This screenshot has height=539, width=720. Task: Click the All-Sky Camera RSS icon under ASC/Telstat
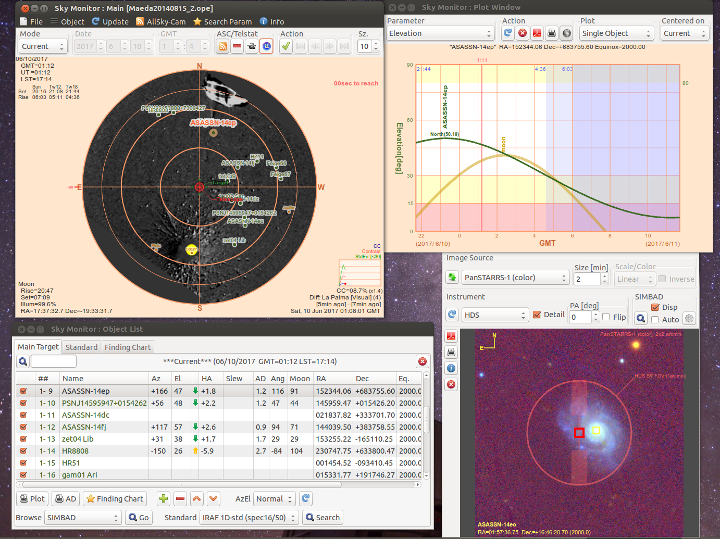click(223, 46)
